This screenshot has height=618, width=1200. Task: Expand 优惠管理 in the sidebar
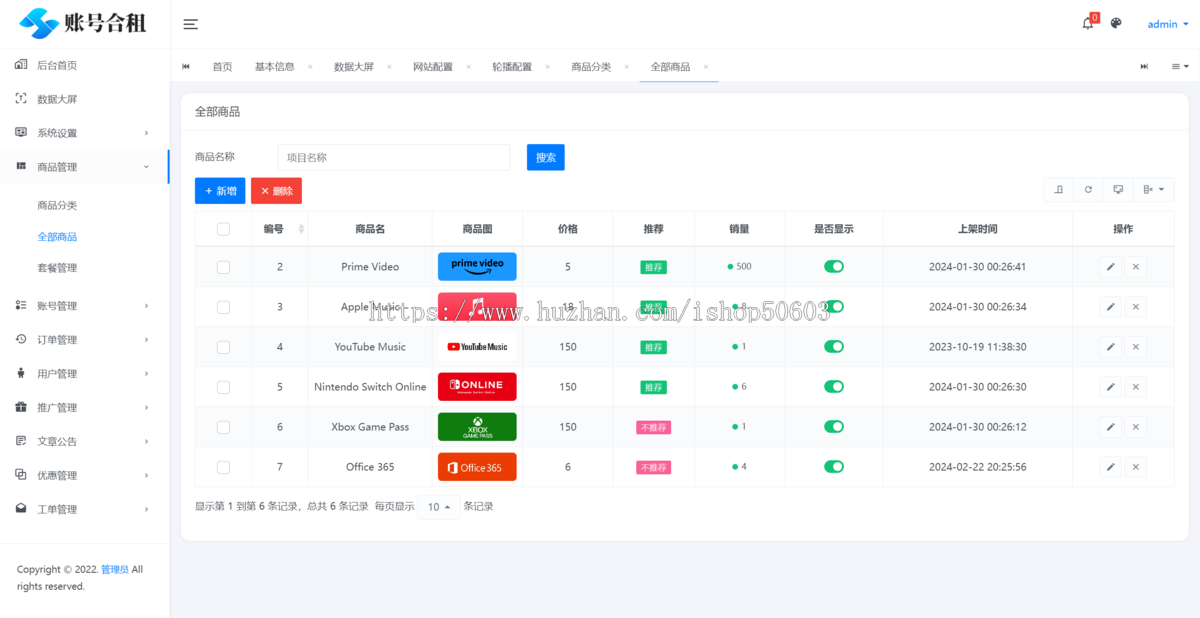(x=84, y=475)
